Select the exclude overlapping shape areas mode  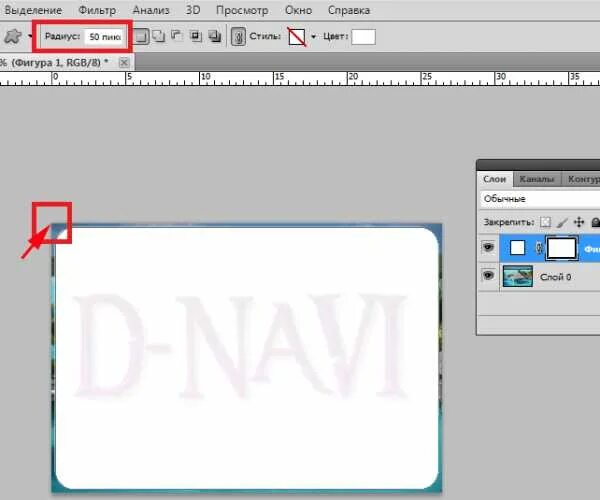pos(215,36)
